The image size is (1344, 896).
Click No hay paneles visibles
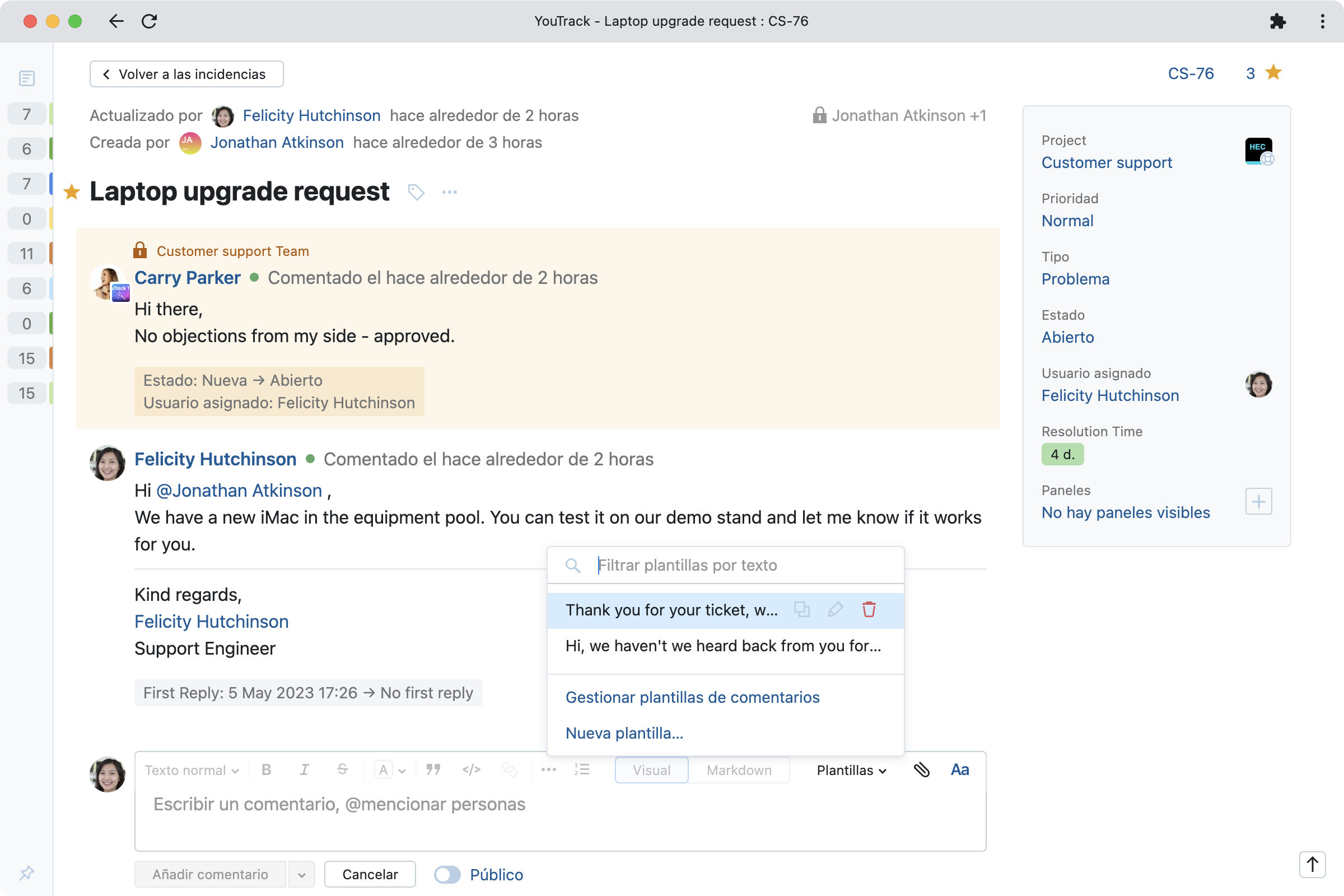1125,512
